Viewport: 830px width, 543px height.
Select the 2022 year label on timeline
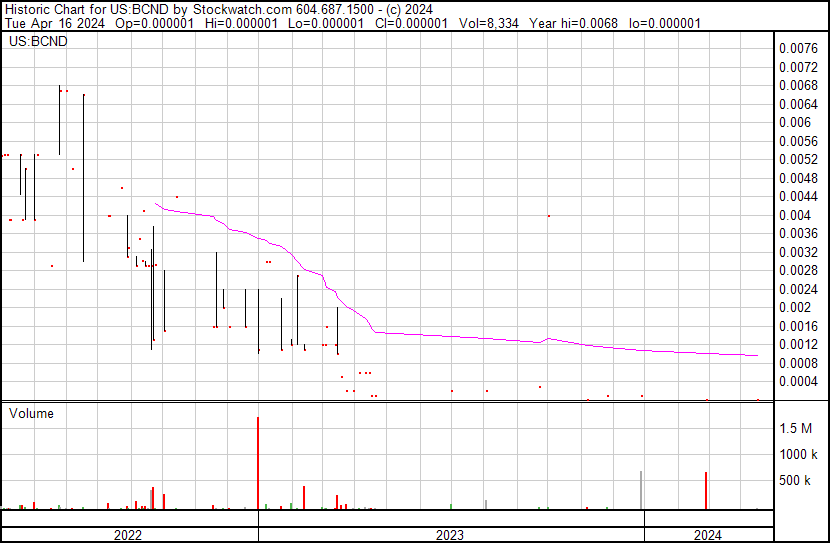[128, 535]
